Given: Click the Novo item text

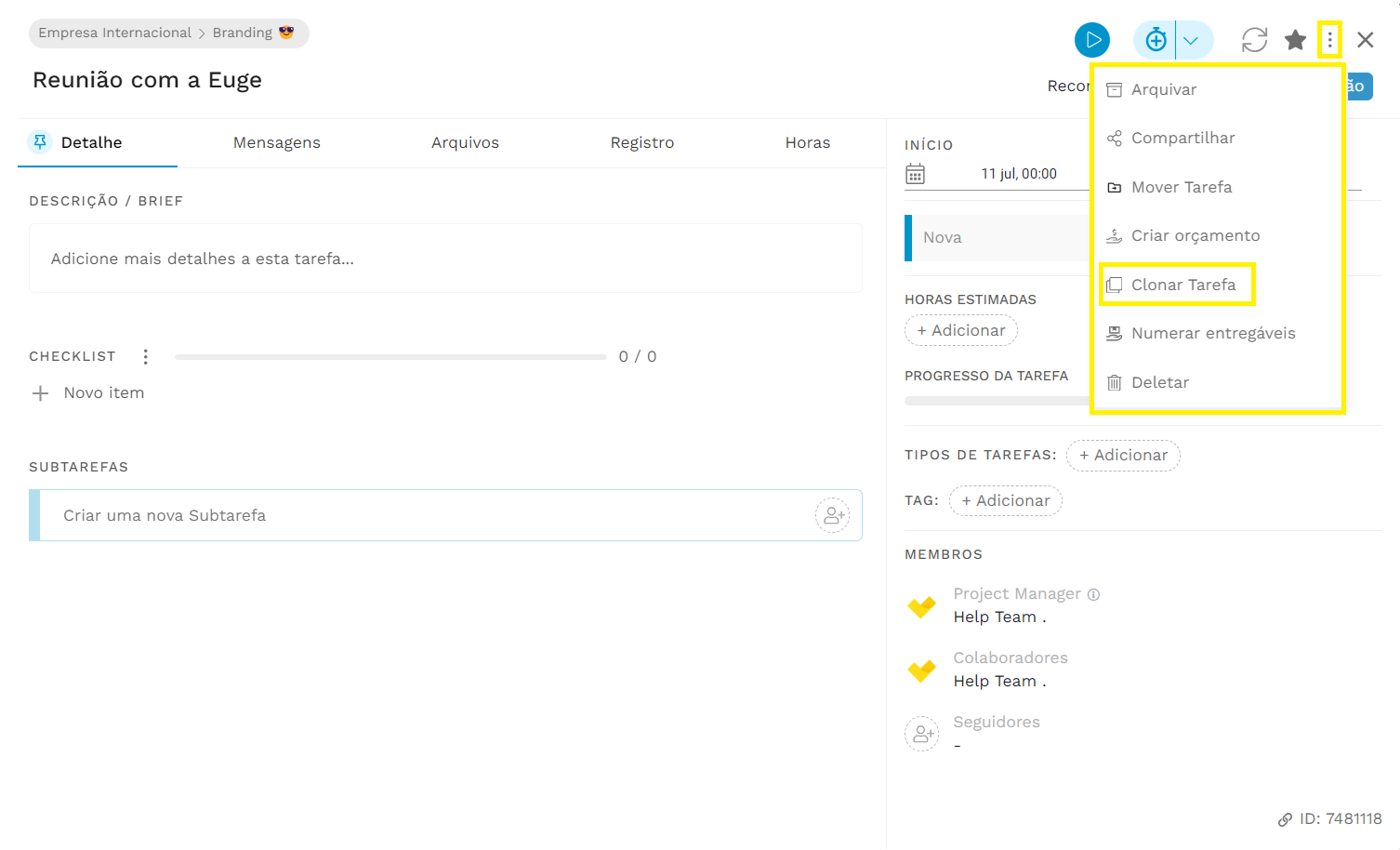Looking at the screenshot, I should [104, 392].
